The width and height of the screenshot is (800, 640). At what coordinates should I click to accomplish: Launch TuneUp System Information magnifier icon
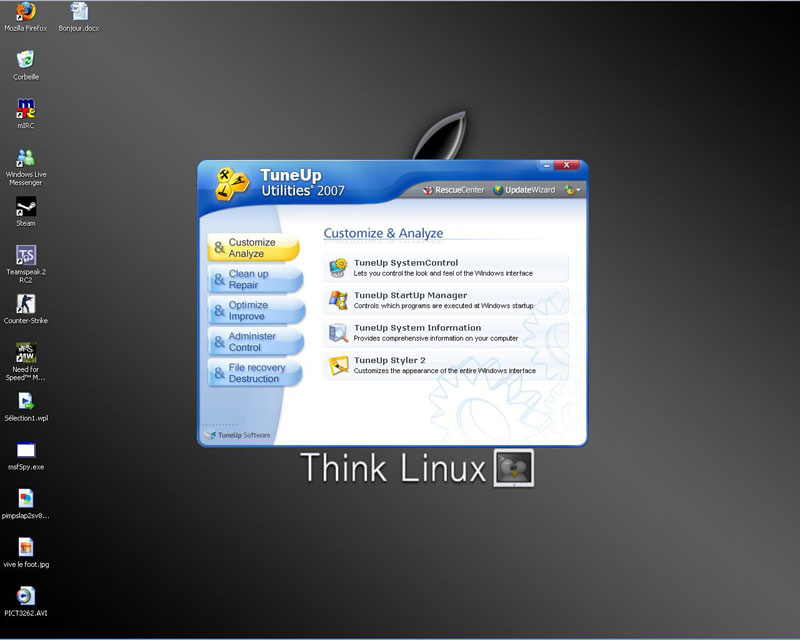(338, 333)
